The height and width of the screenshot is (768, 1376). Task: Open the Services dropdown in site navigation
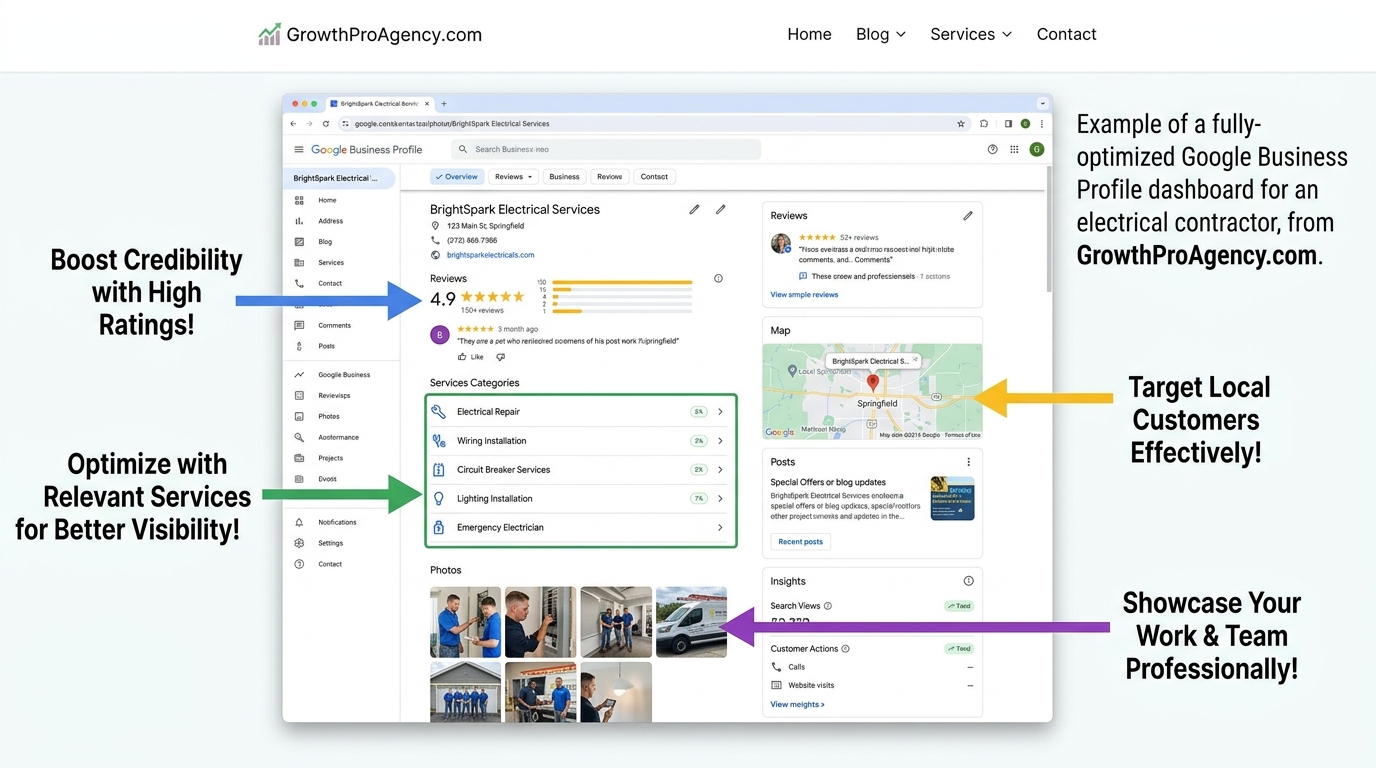971,34
